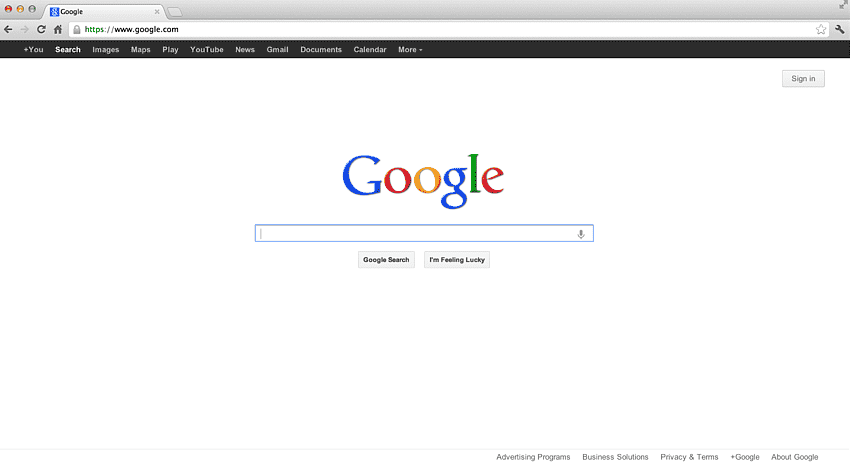Go to Images

[x=106, y=49]
